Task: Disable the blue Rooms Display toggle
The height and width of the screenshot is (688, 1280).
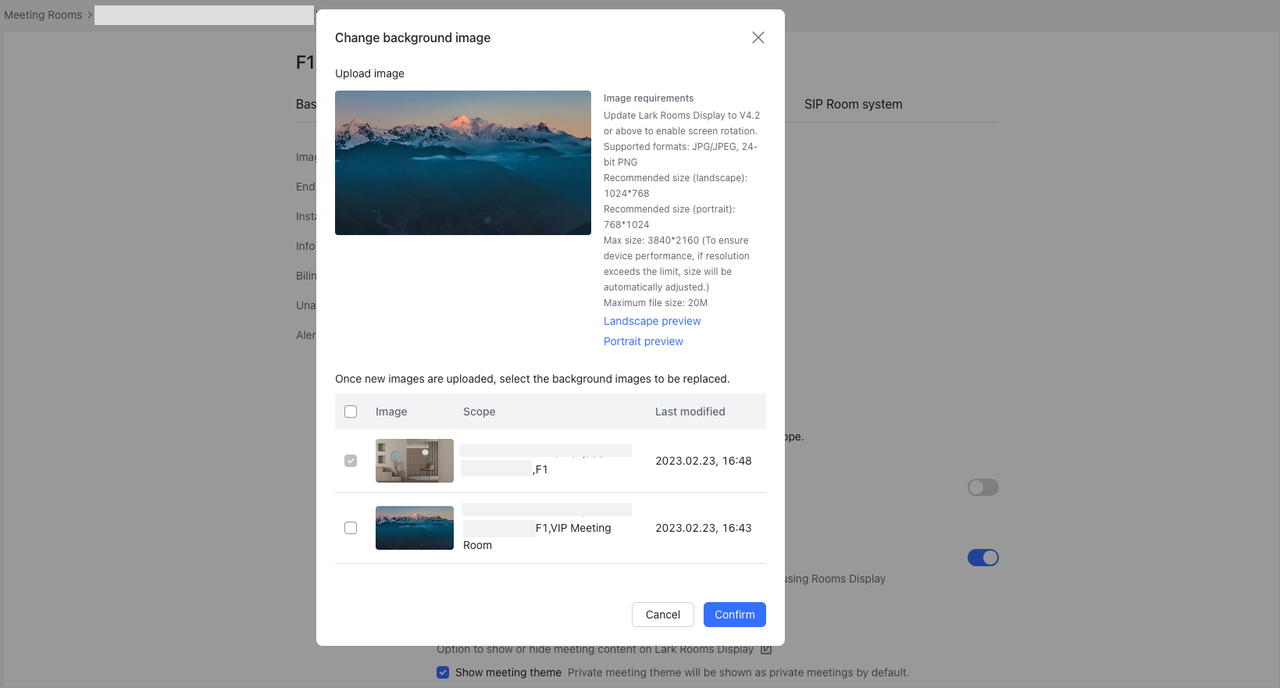Action: [x=982, y=558]
